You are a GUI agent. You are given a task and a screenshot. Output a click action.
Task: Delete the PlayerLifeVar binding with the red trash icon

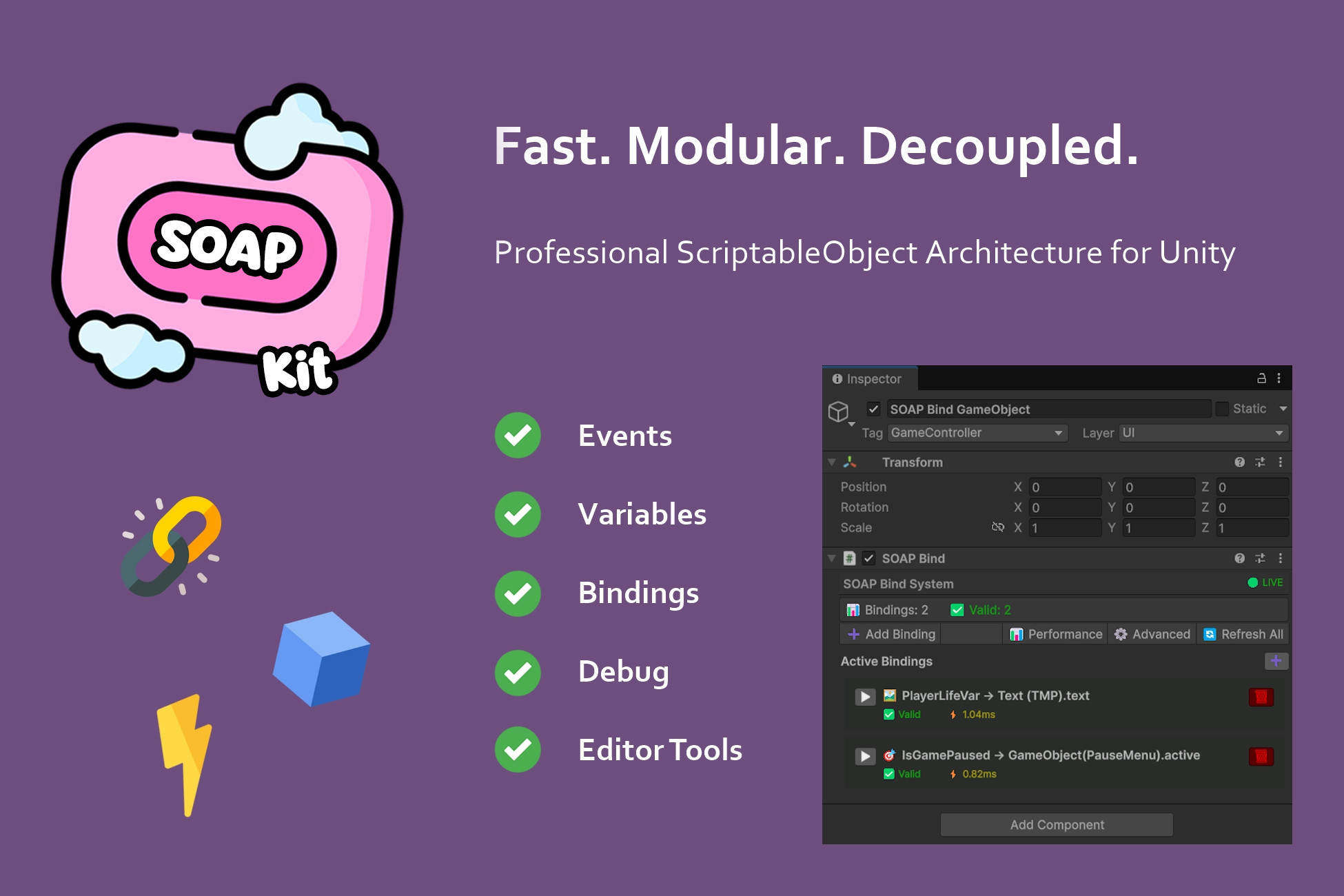(1260, 697)
